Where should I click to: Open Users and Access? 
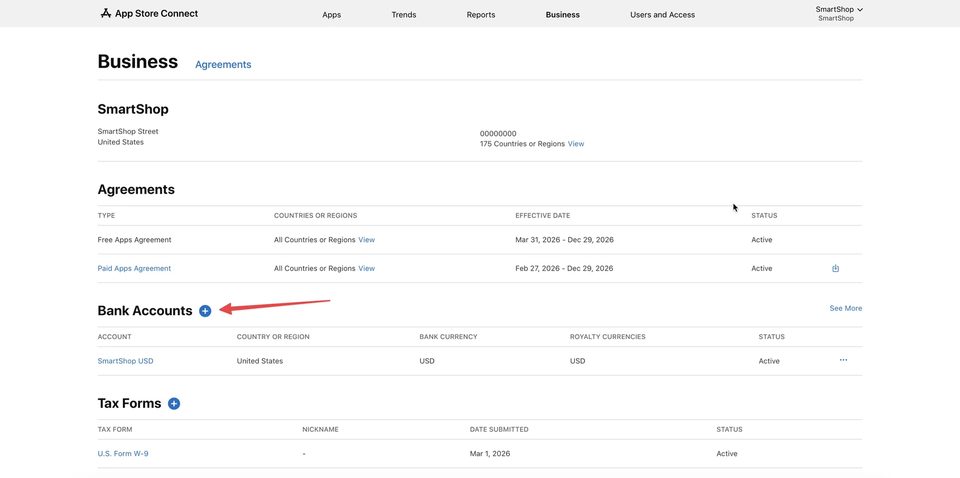point(662,15)
